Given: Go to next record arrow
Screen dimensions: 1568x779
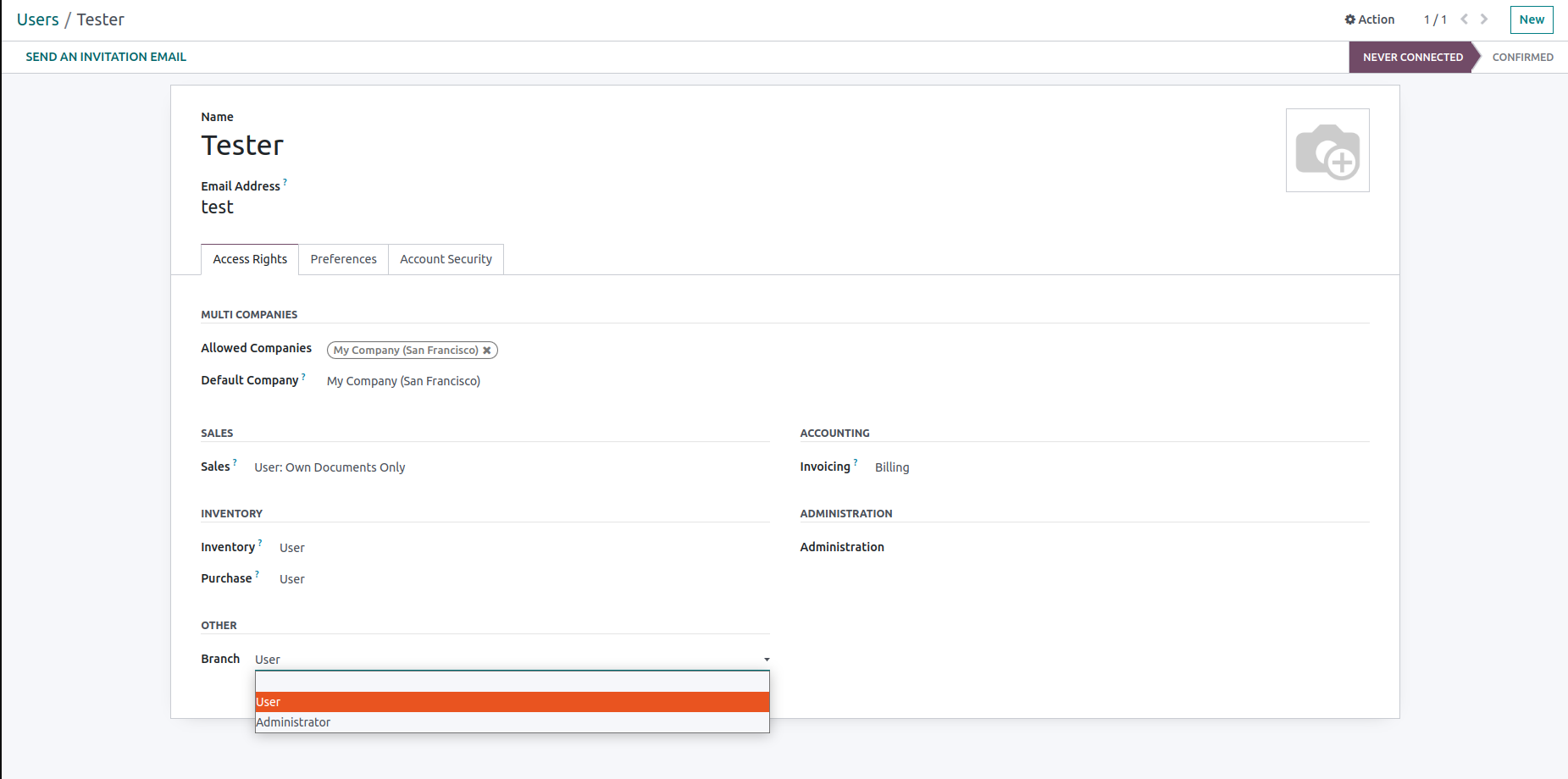Looking at the screenshot, I should 1484,19.
